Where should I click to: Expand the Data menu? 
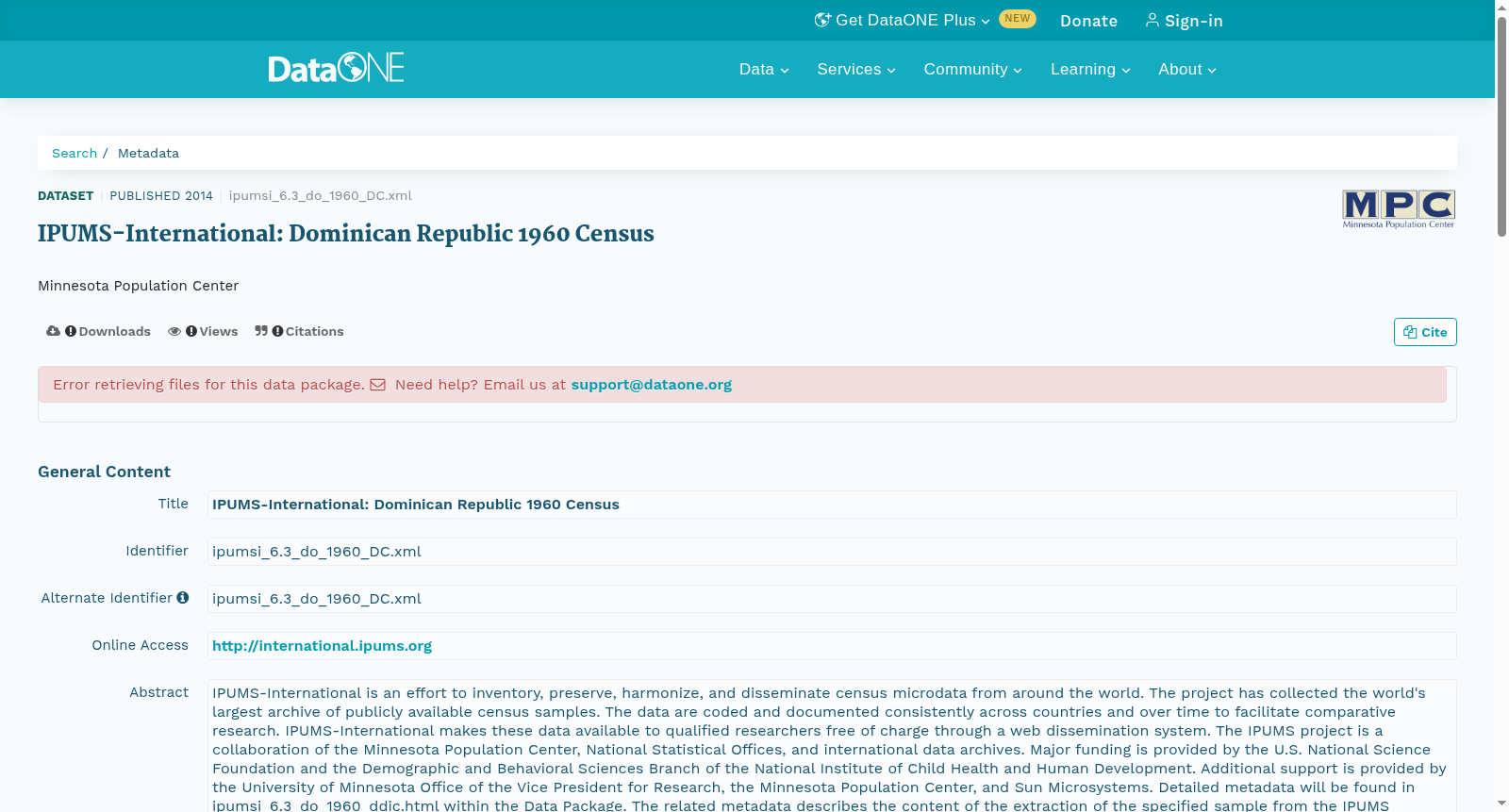(764, 69)
